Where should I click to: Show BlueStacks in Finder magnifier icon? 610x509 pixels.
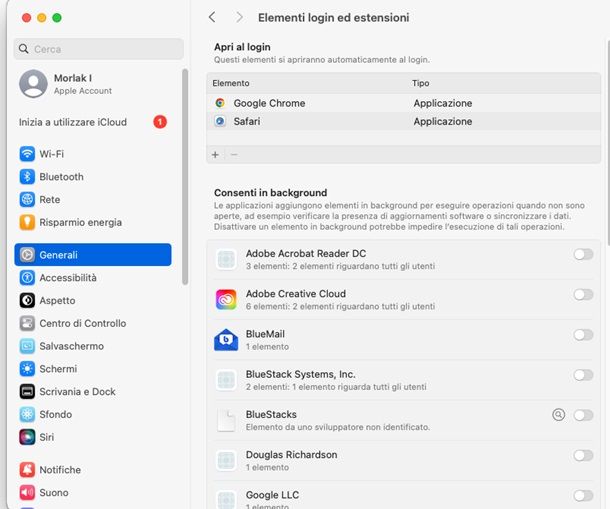(558, 415)
